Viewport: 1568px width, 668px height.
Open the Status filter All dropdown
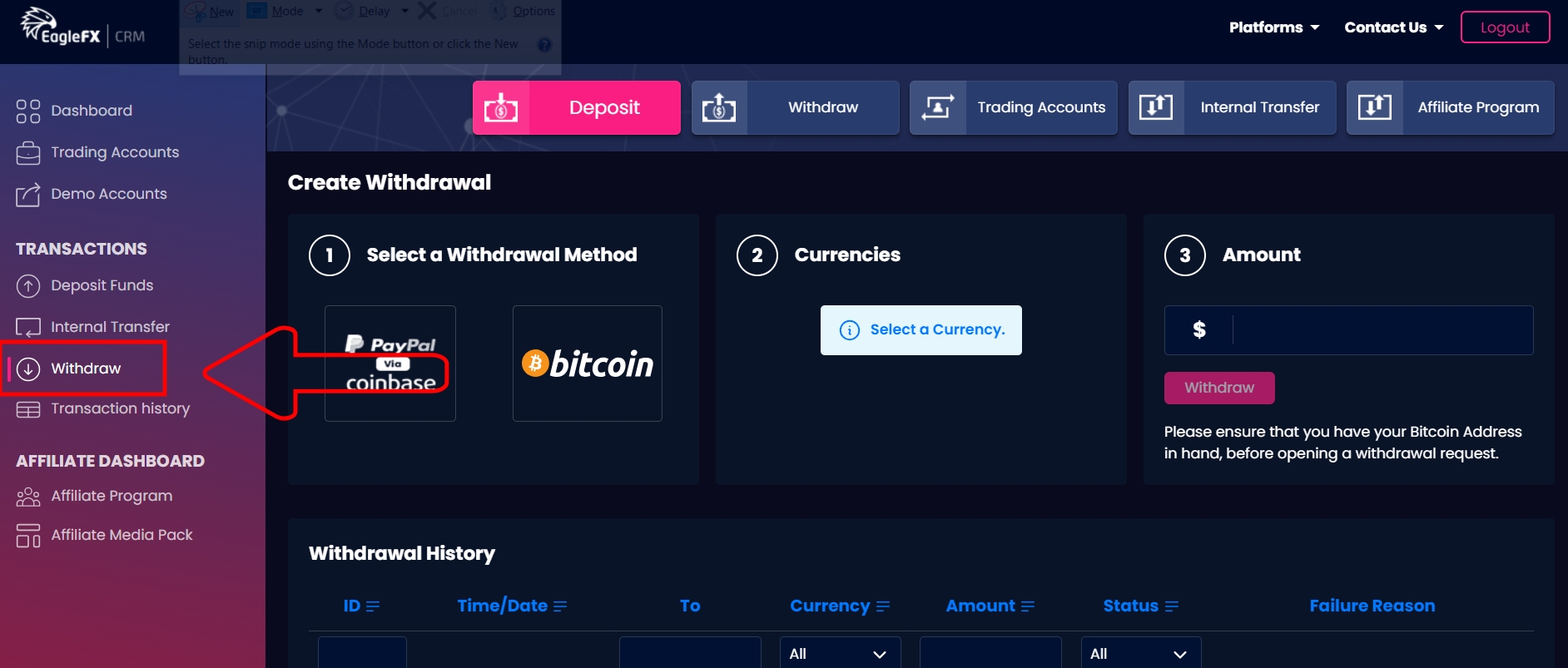click(x=1139, y=654)
